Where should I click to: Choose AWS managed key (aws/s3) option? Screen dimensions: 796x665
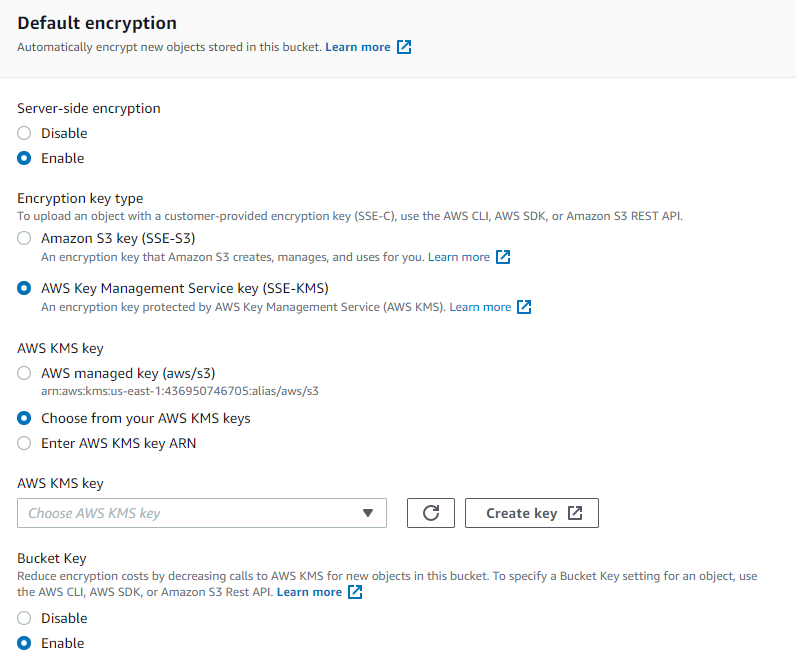[x=24, y=373]
